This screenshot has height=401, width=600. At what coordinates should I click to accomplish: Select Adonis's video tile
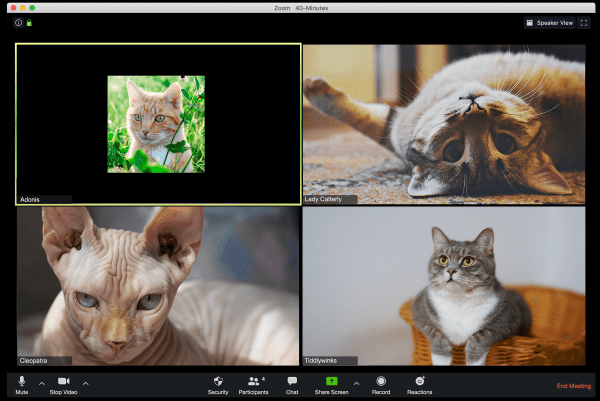pyautogui.click(x=158, y=124)
